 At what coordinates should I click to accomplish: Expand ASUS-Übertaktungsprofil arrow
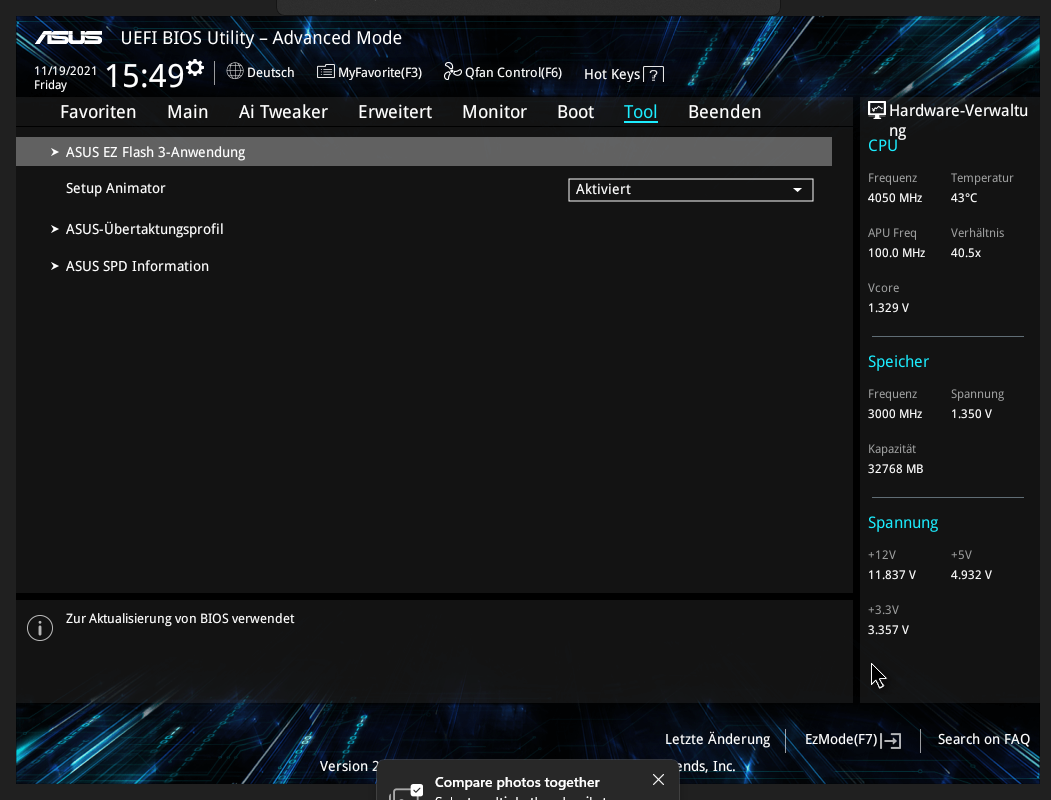click(x=55, y=229)
